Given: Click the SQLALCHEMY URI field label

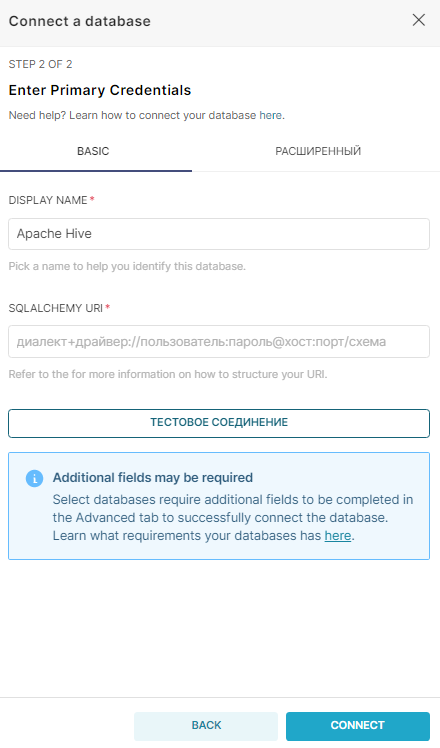Looking at the screenshot, I should (55, 308).
